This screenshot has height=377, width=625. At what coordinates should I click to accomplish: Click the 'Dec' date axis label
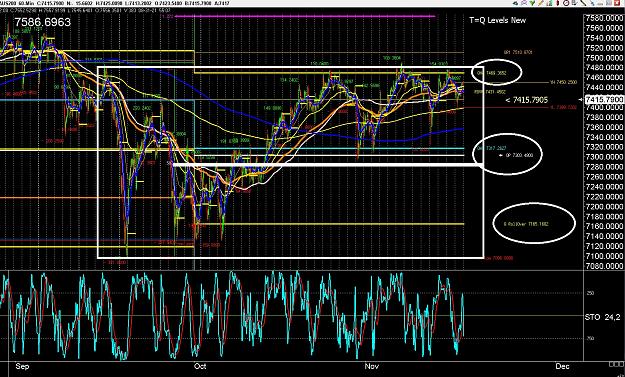[562, 366]
